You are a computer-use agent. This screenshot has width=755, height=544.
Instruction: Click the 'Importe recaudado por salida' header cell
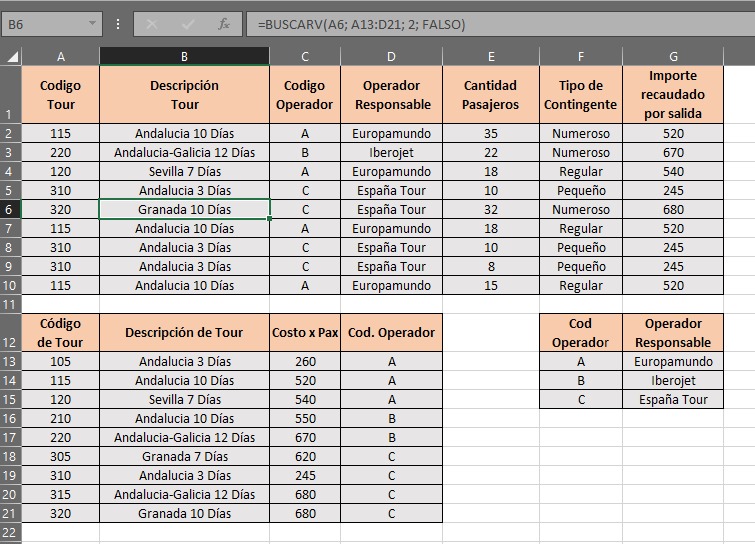[673, 95]
